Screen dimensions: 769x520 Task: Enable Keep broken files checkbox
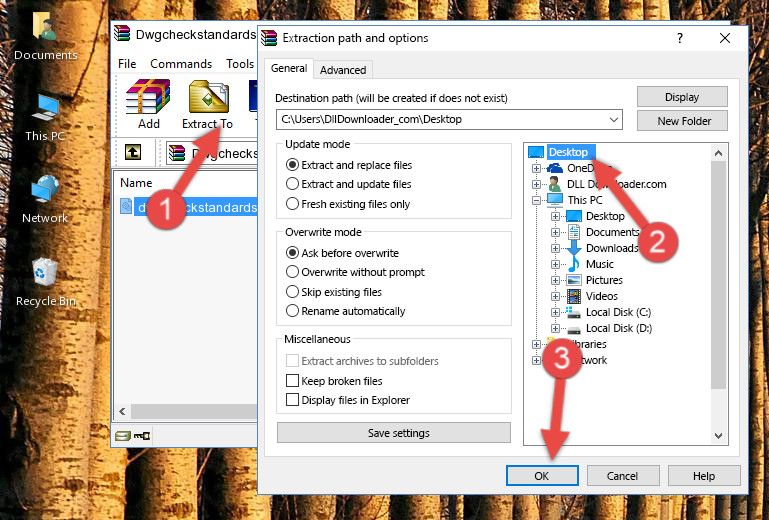[292, 381]
